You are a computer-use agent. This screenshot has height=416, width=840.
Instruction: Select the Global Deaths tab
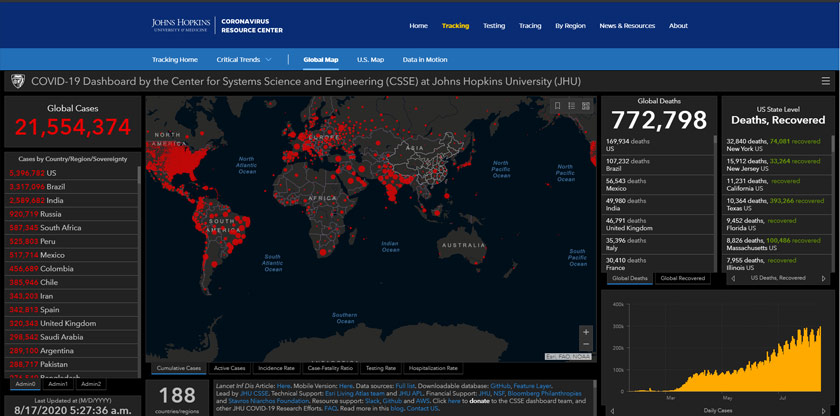pos(629,278)
